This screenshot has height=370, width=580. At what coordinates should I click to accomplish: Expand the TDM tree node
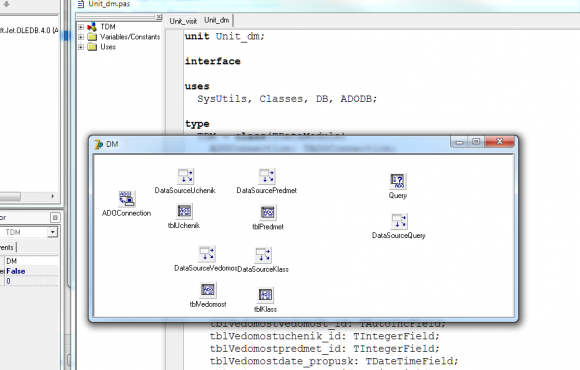tap(81, 27)
